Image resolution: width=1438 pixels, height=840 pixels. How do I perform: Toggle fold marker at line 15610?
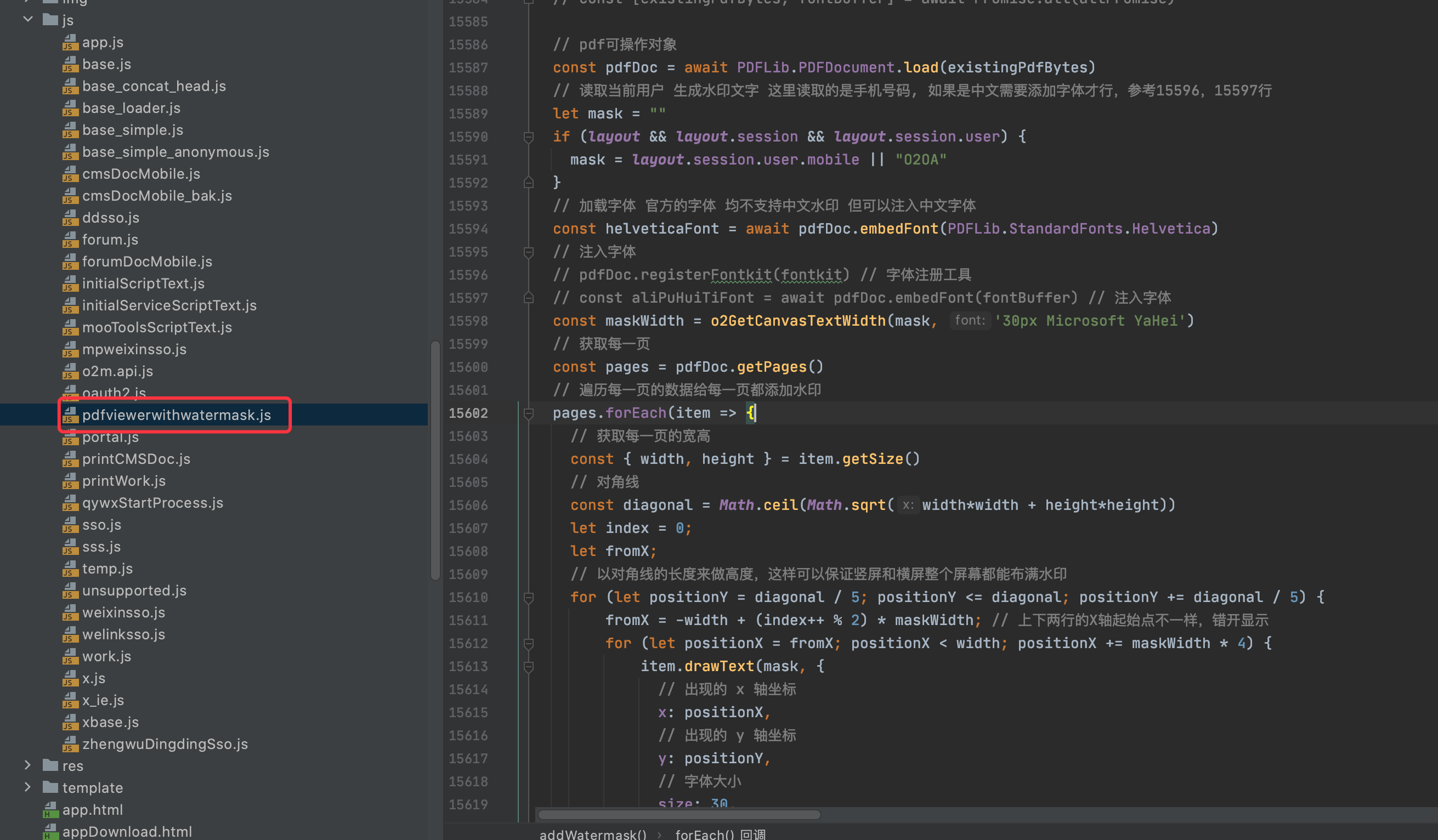point(528,598)
